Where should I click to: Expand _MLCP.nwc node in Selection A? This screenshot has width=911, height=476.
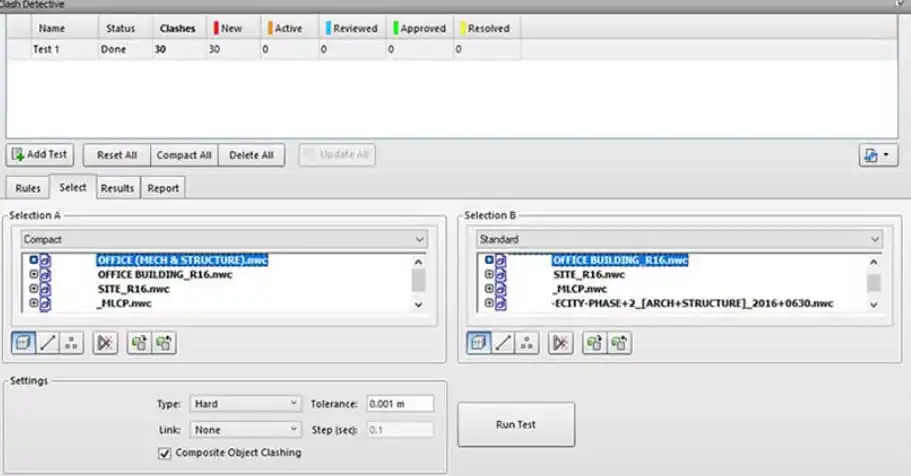[34, 303]
